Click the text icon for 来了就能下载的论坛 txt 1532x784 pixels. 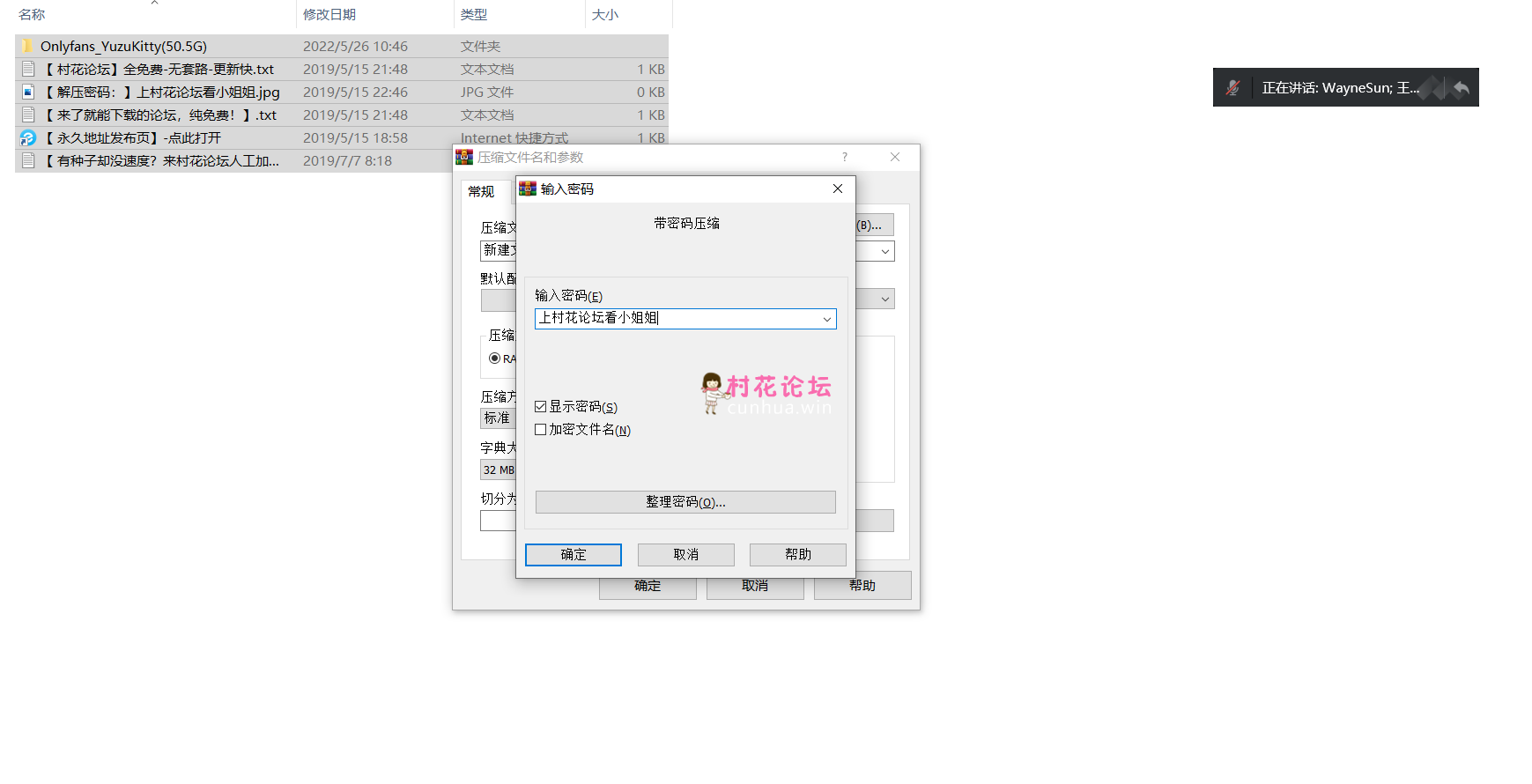[28, 115]
